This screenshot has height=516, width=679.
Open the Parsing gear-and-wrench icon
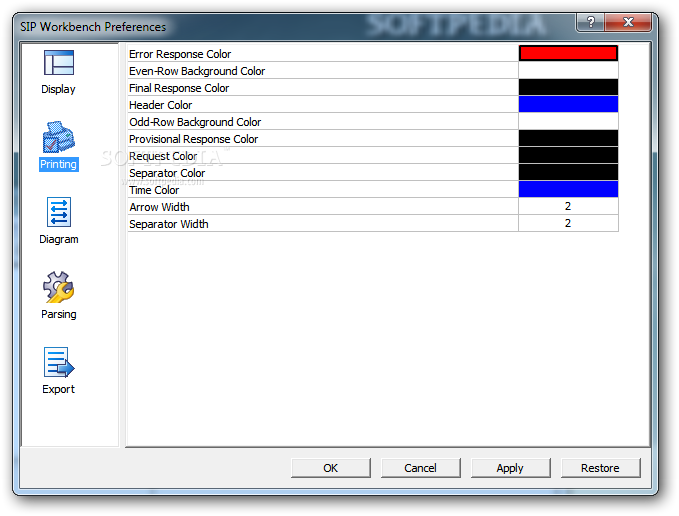click(59, 287)
